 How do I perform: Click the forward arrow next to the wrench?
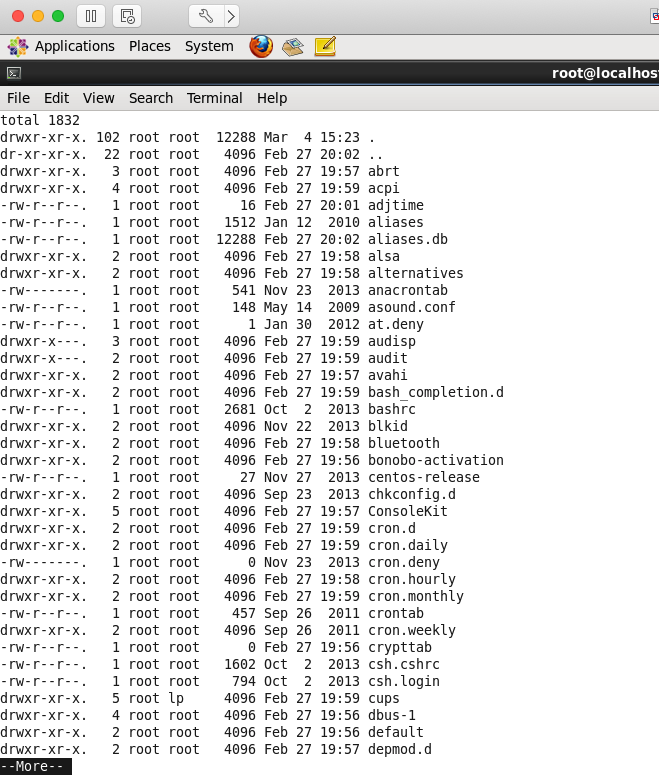pyautogui.click(x=231, y=16)
